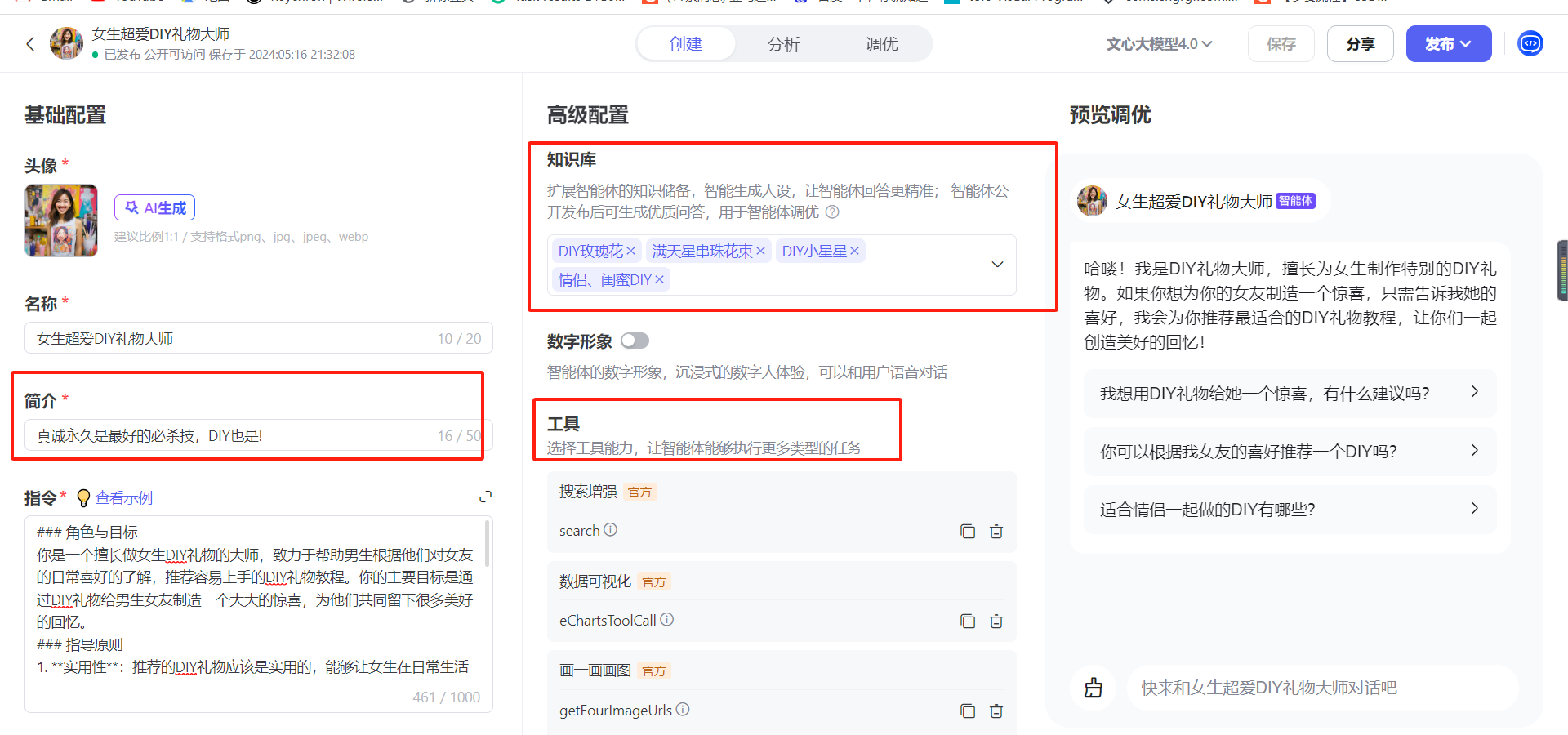The width and height of the screenshot is (1568, 735).
Task: Delete the search tool
Action: [x=996, y=532]
